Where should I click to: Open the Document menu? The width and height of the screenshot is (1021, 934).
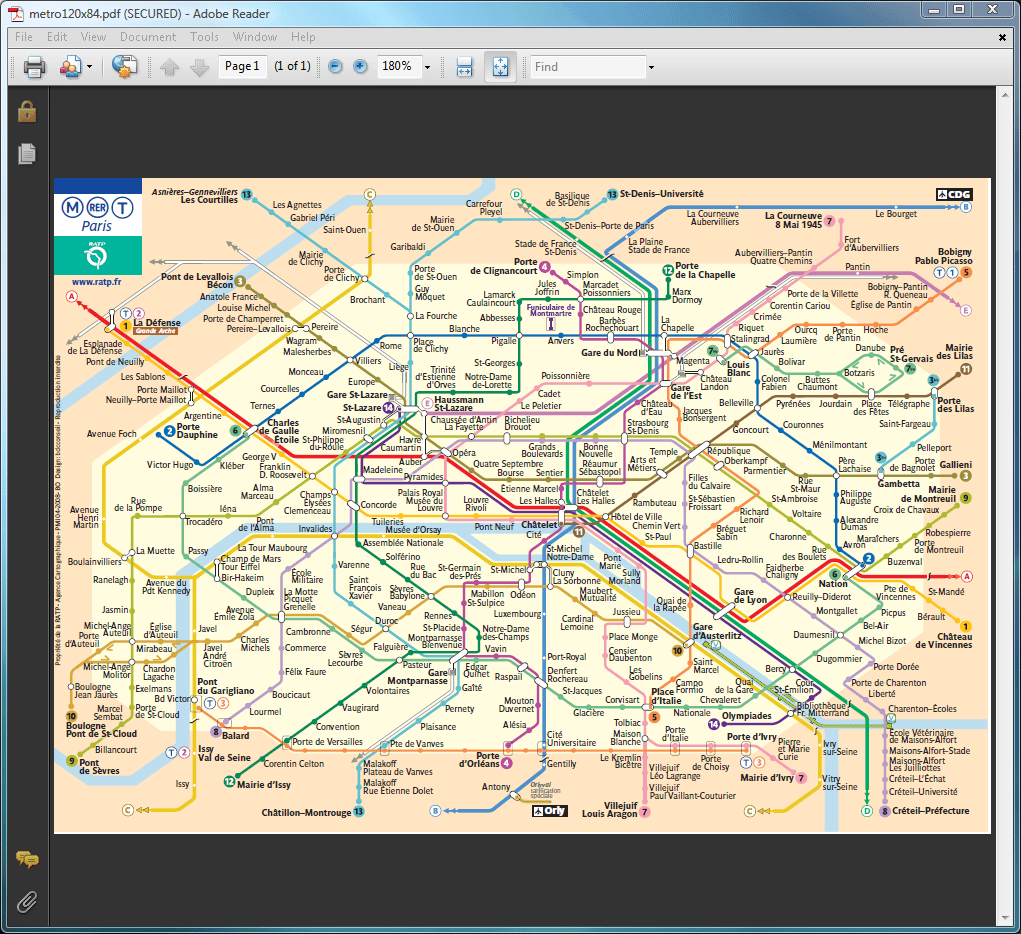click(x=147, y=37)
